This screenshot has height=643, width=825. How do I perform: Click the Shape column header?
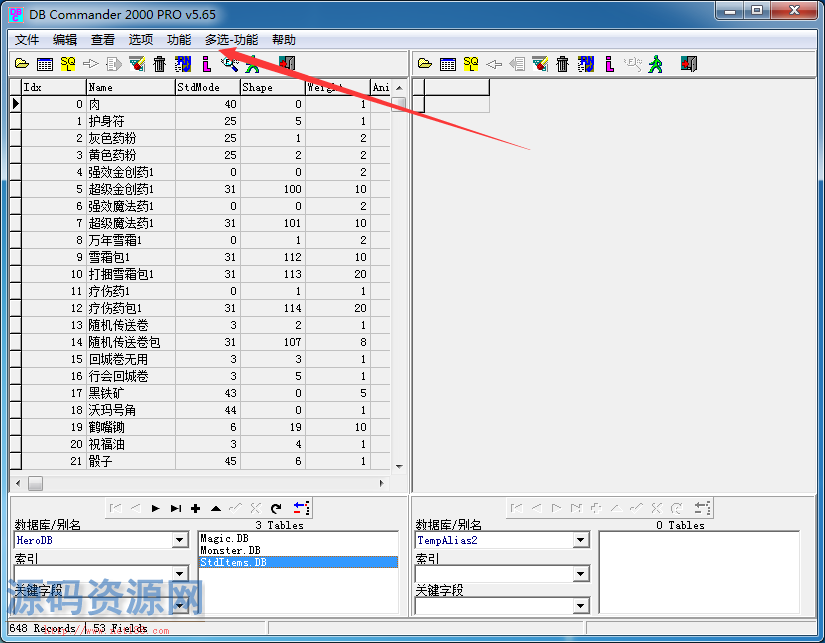[273, 87]
